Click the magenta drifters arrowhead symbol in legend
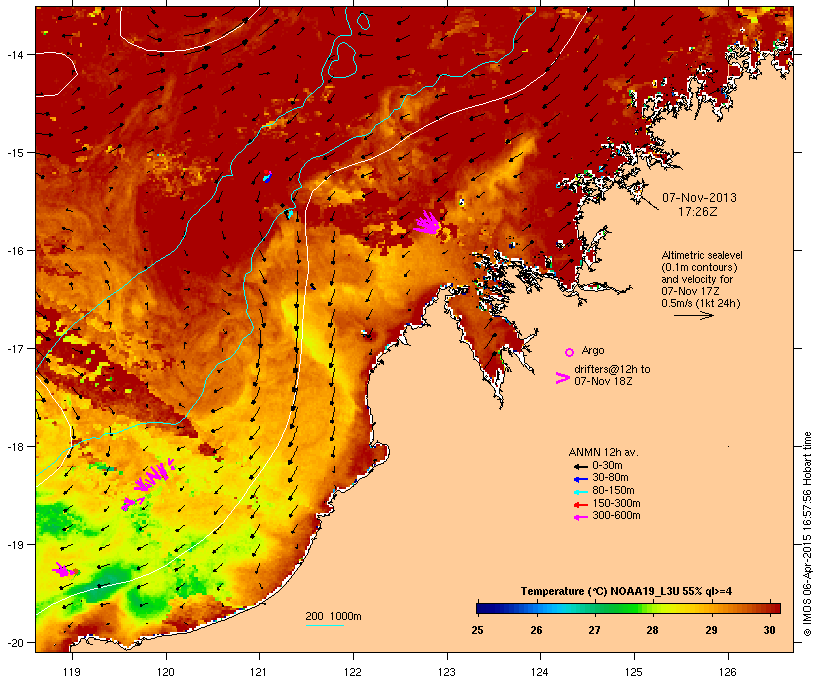The height and width of the screenshot is (680, 820). pos(563,378)
